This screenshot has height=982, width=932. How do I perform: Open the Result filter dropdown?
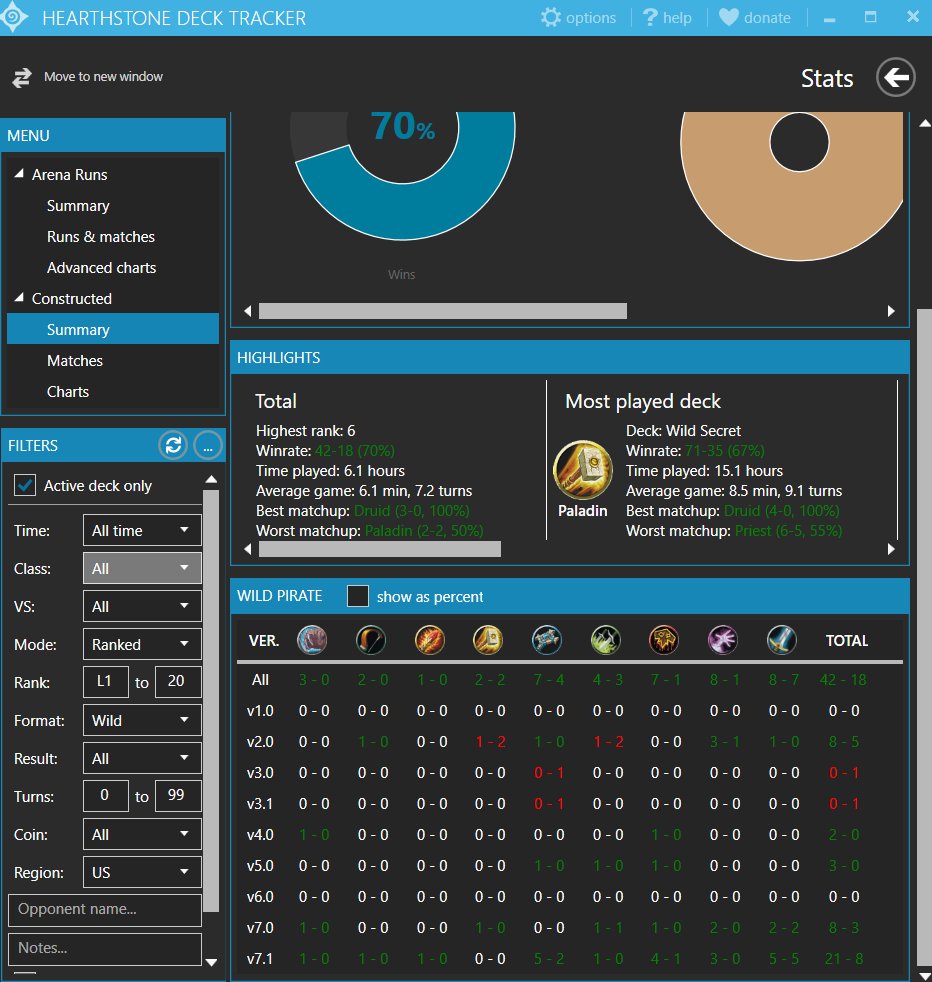click(142, 758)
